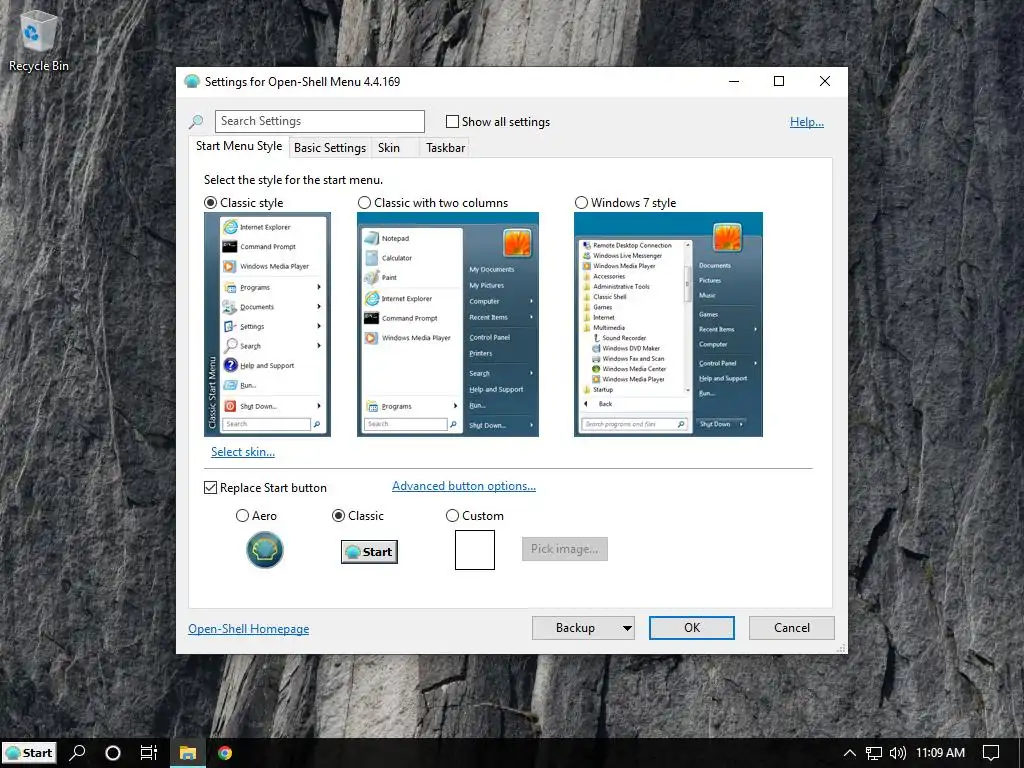
Task: Uncheck Replace Start button
Action: (x=210, y=488)
